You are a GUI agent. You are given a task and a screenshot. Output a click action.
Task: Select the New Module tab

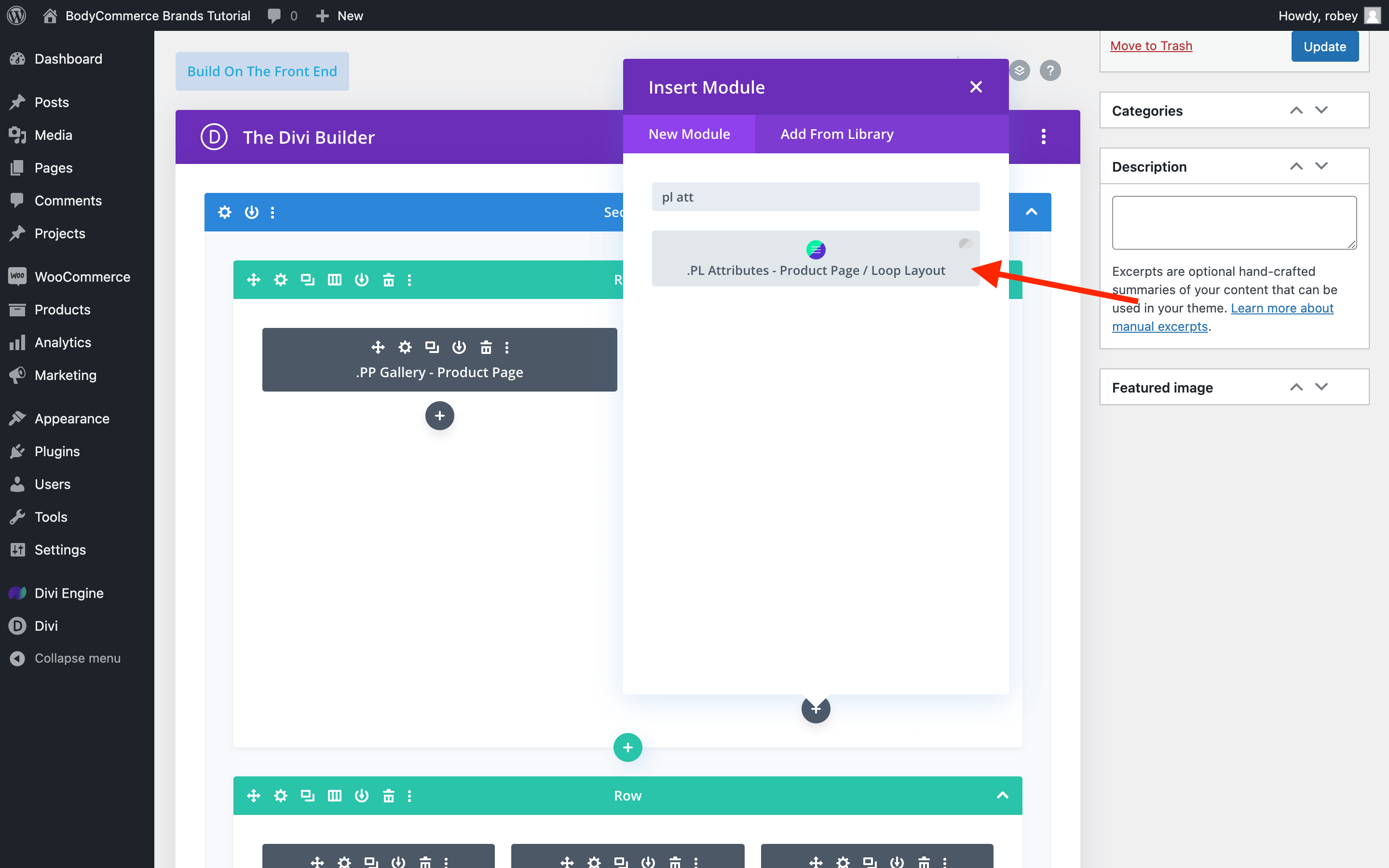click(689, 133)
